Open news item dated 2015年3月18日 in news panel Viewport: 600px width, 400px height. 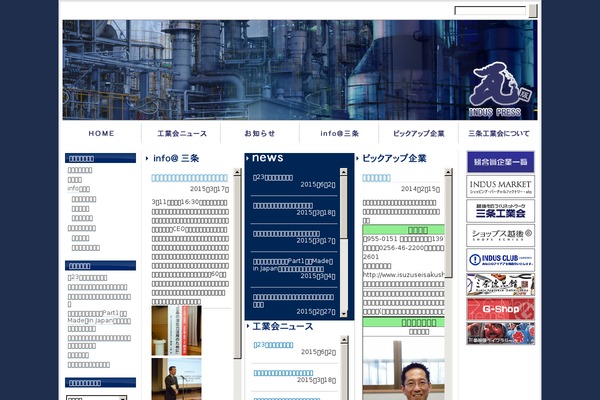pos(283,206)
